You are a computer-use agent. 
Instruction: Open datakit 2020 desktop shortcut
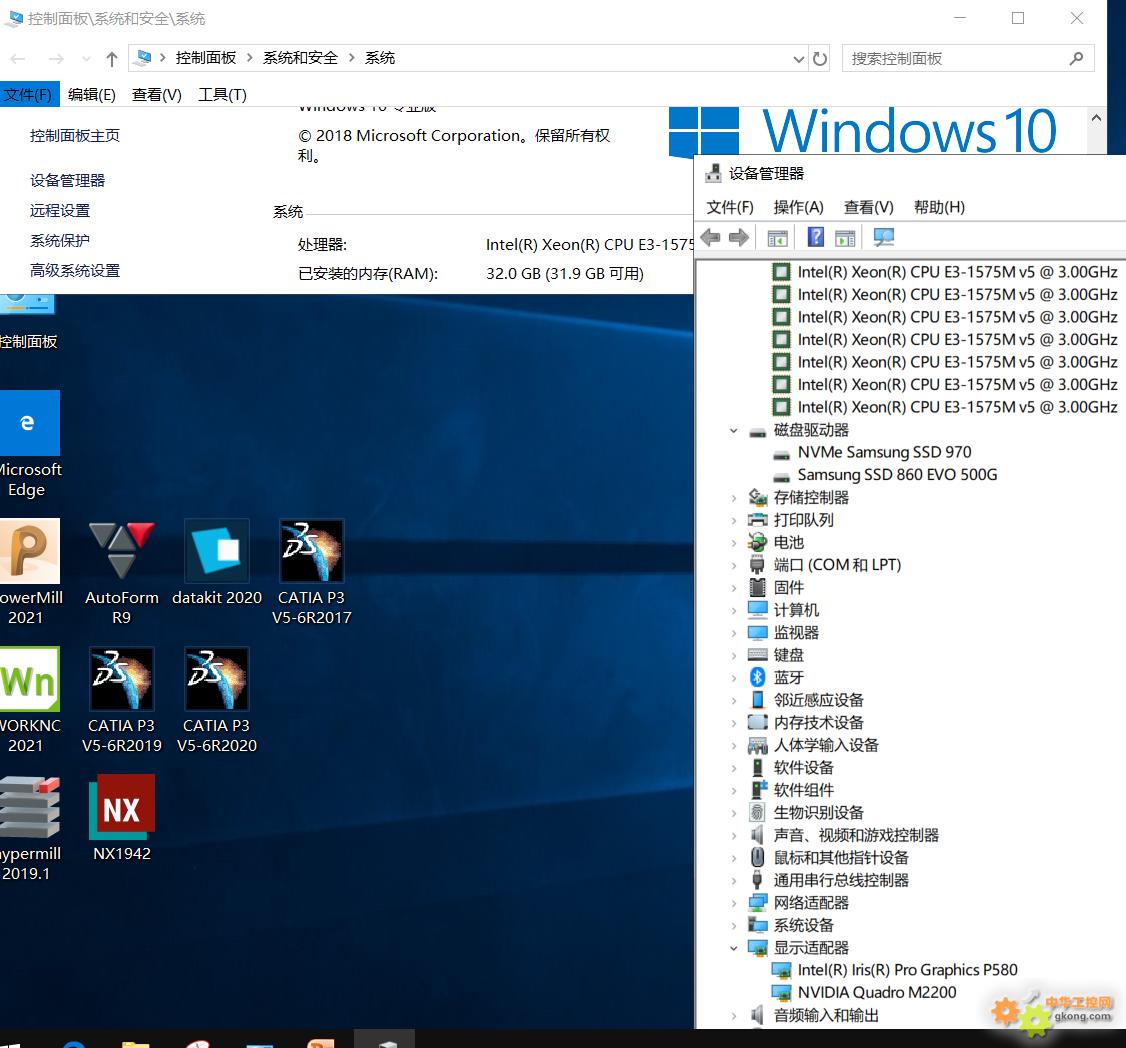[x=217, y=563]
